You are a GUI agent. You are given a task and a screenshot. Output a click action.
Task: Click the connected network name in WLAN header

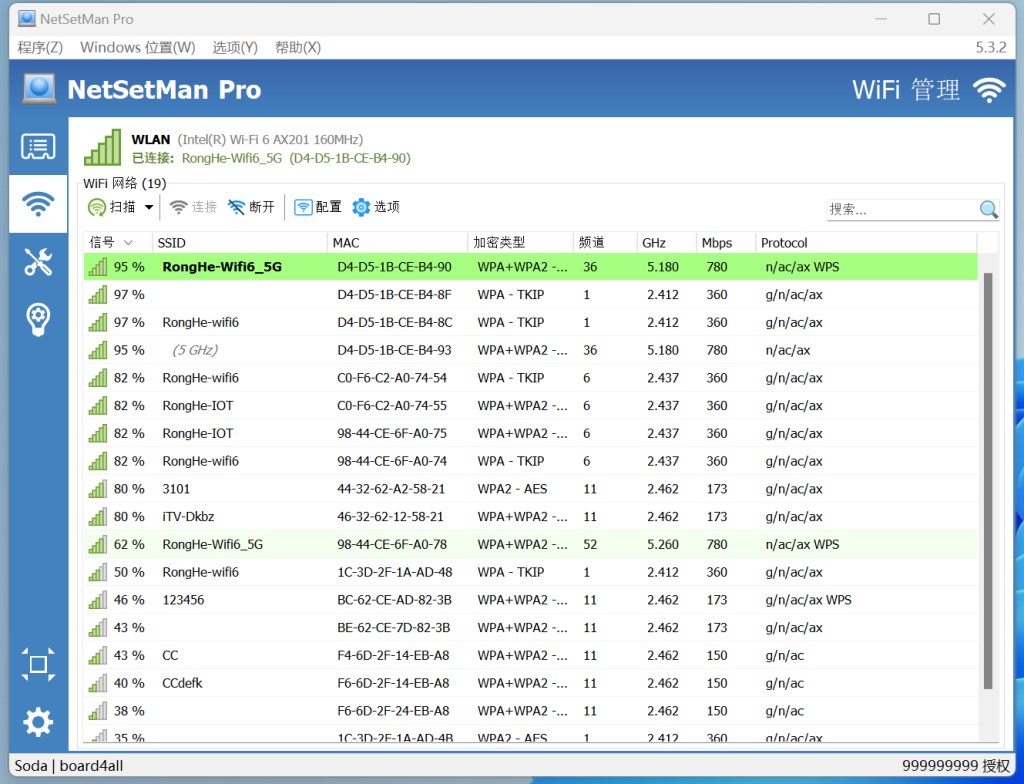[x=234, y=158]
